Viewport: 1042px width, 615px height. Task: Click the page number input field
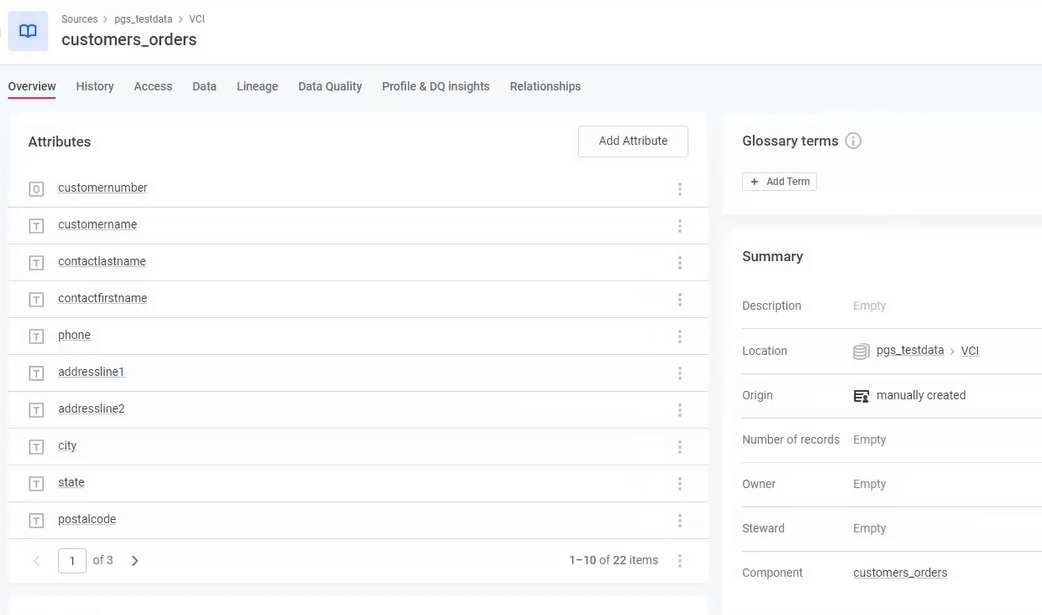point(72,561)
